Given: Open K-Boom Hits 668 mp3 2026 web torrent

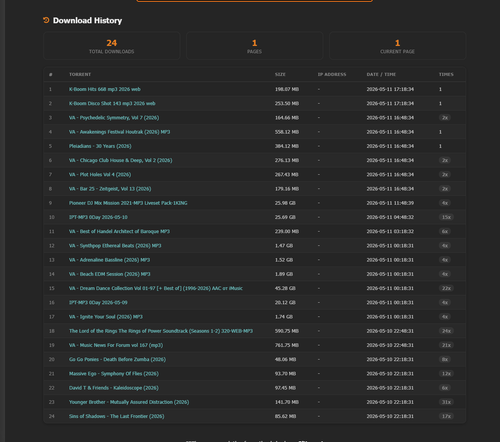Looking at the screenshot, I should click(105, 89).
